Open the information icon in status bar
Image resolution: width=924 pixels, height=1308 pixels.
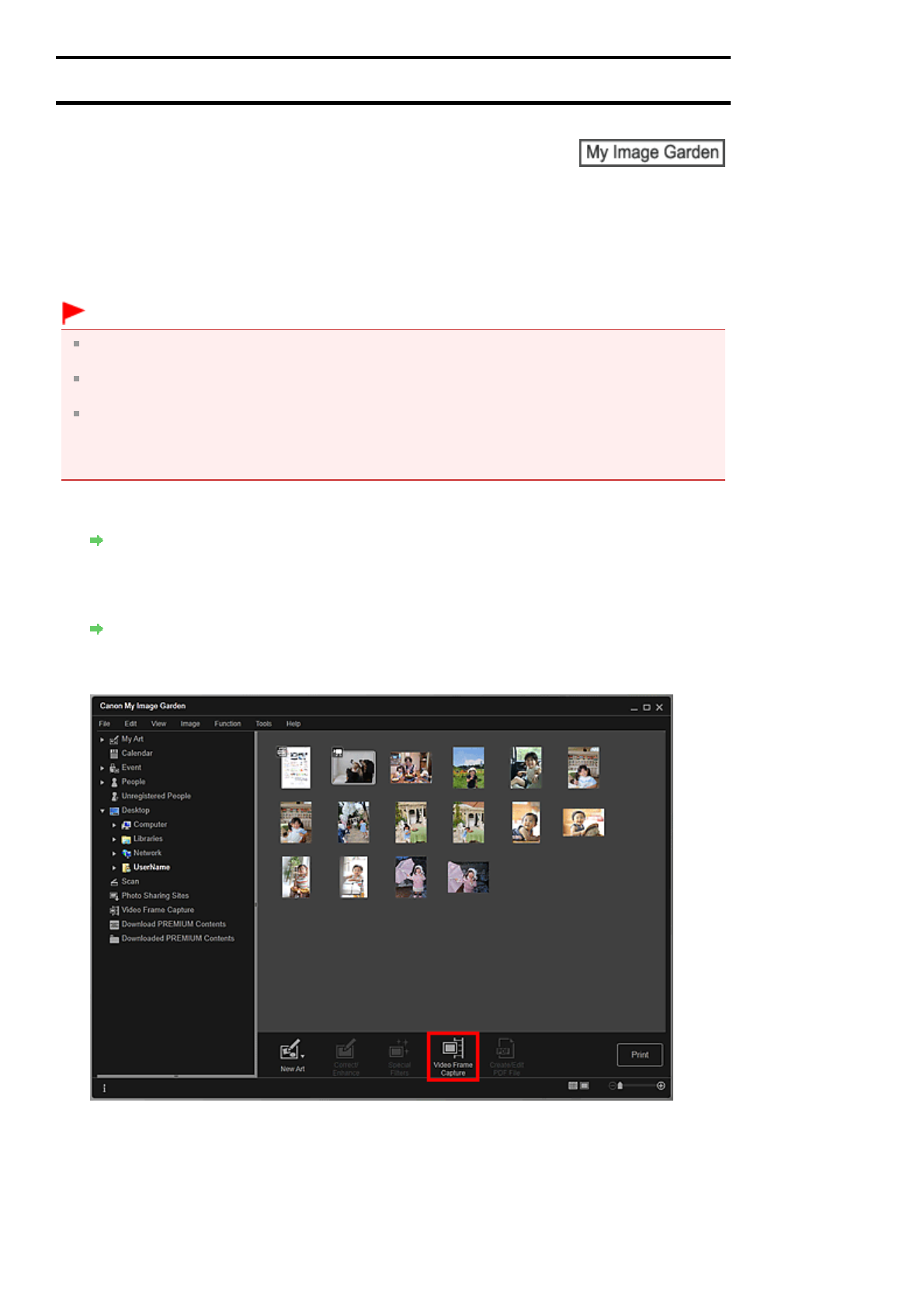point(104,1088)
